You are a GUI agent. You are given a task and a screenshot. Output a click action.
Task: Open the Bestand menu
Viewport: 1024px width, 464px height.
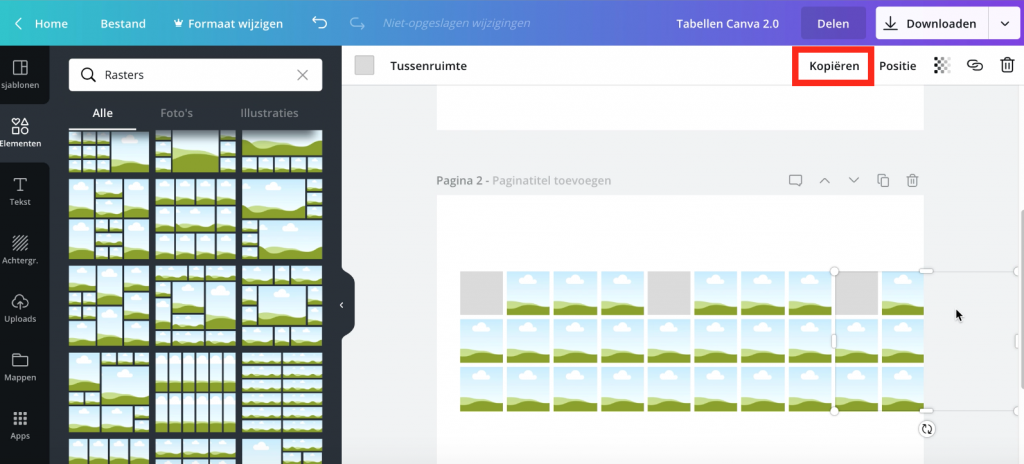(x=122, y=23)
